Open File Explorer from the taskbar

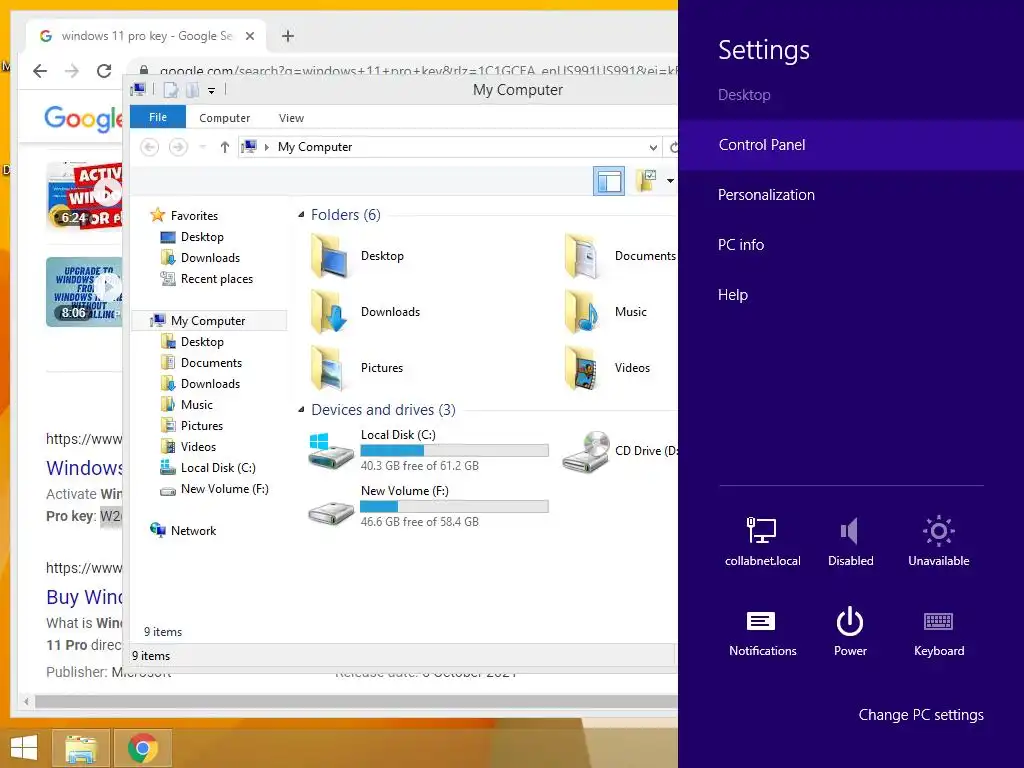[x=81, y=748]
